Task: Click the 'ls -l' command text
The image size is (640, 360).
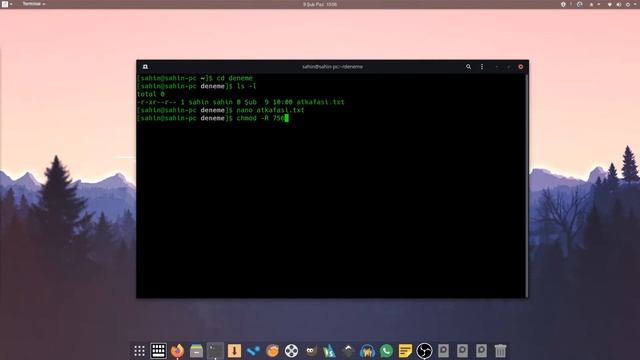Action: click(x=247, y=86)
